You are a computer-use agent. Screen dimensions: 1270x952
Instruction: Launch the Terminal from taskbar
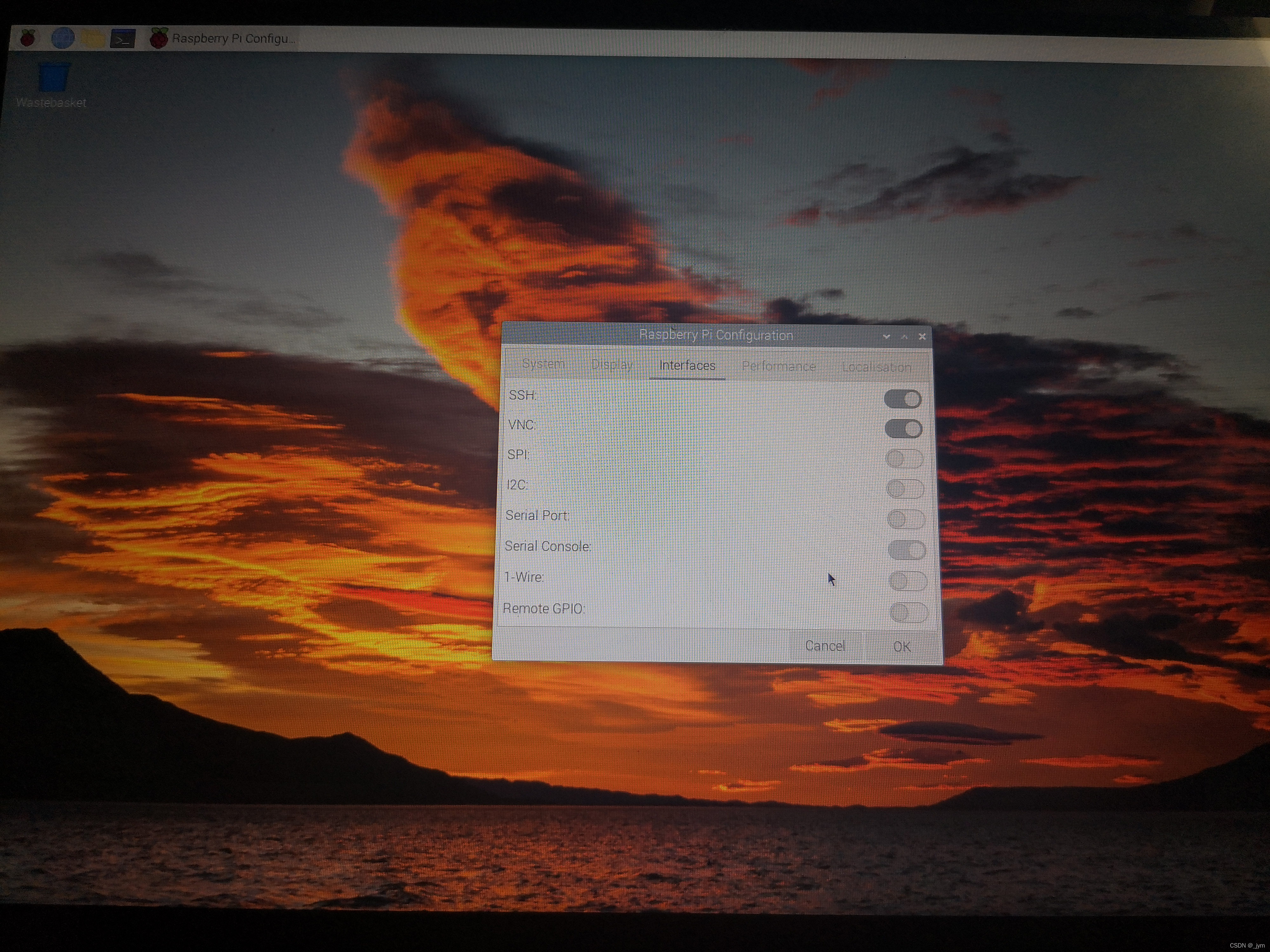[x=123, y=39]
